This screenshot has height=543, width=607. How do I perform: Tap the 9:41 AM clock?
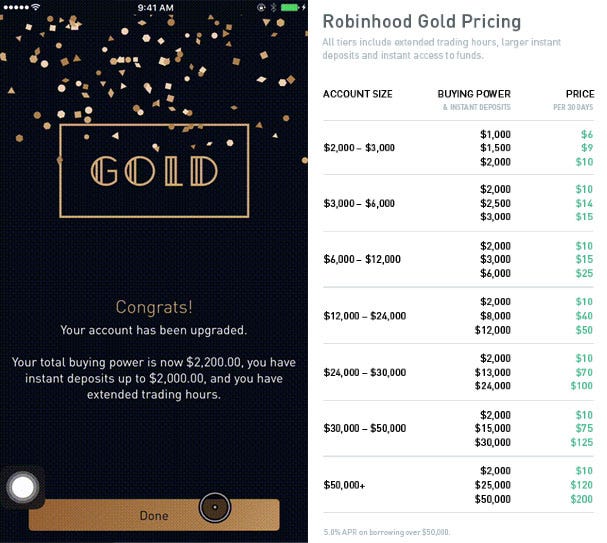[156, 7]
